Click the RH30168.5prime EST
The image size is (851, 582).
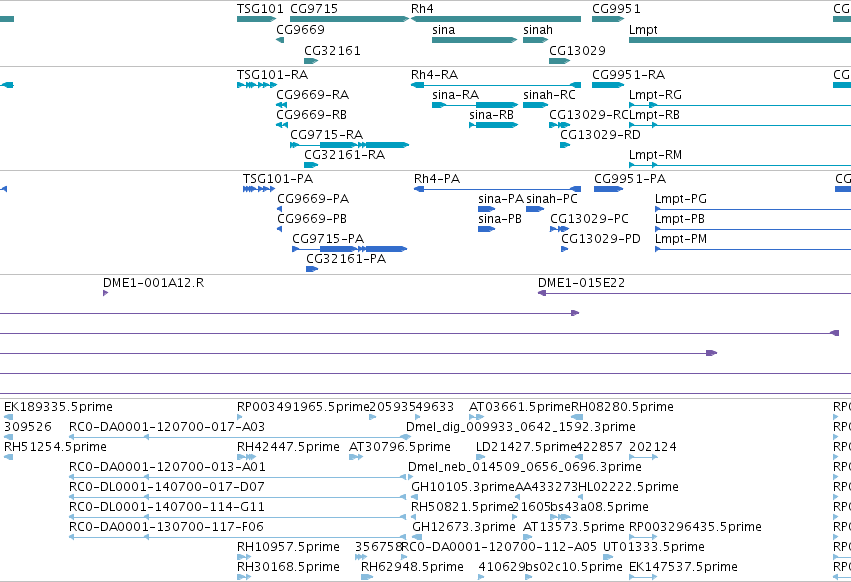(x=244, y=577)
